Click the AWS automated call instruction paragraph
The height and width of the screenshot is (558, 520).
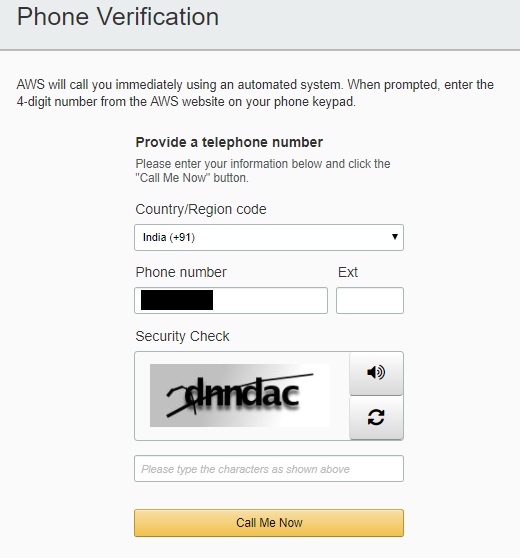255,93
